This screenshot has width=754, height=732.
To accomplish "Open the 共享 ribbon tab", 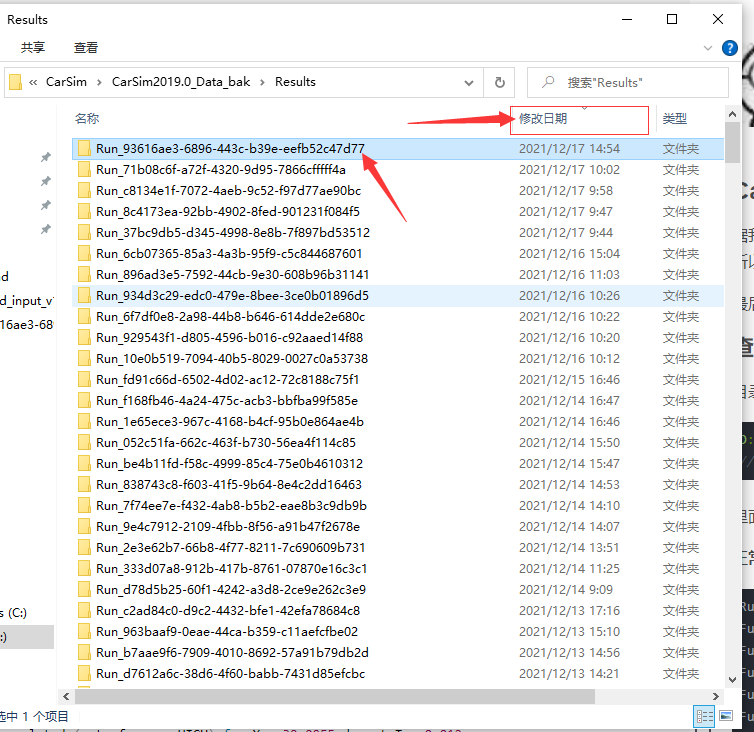I will tap(33, 48).
